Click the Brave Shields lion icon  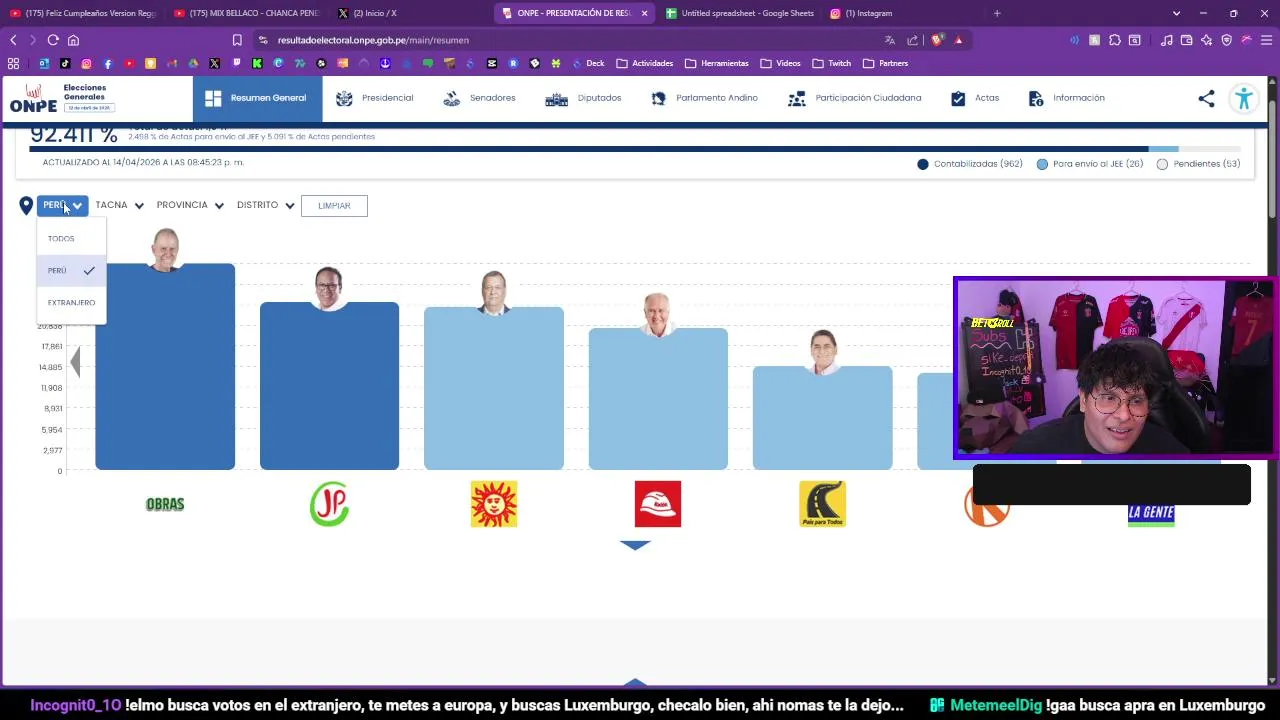coord(937,40)
